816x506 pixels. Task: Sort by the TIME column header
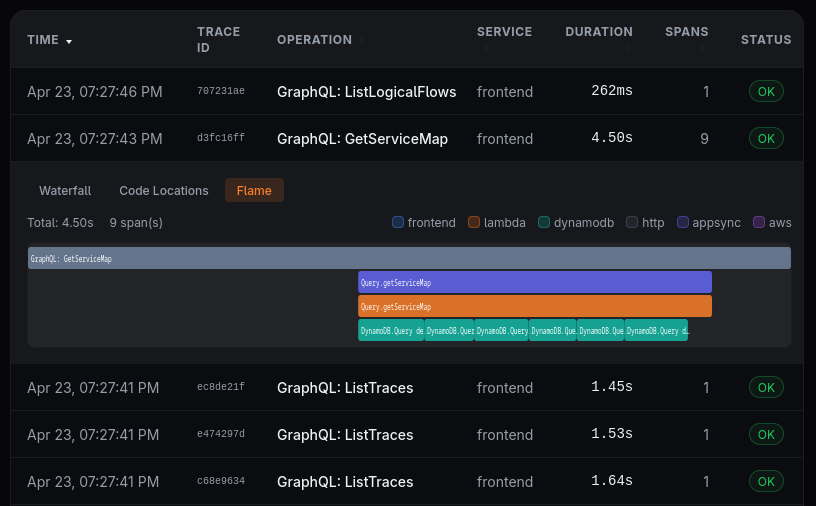(x=43, y=40)
